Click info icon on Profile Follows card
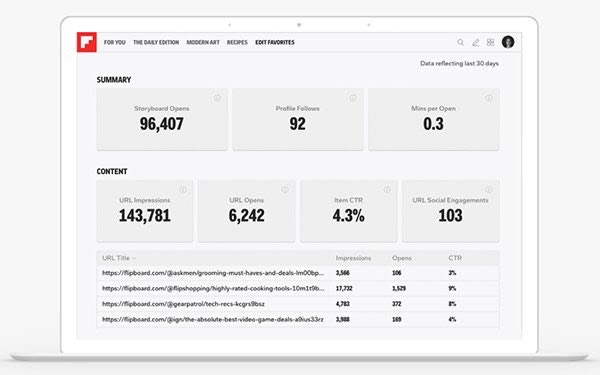600x375 pixels. coord(353,98)
